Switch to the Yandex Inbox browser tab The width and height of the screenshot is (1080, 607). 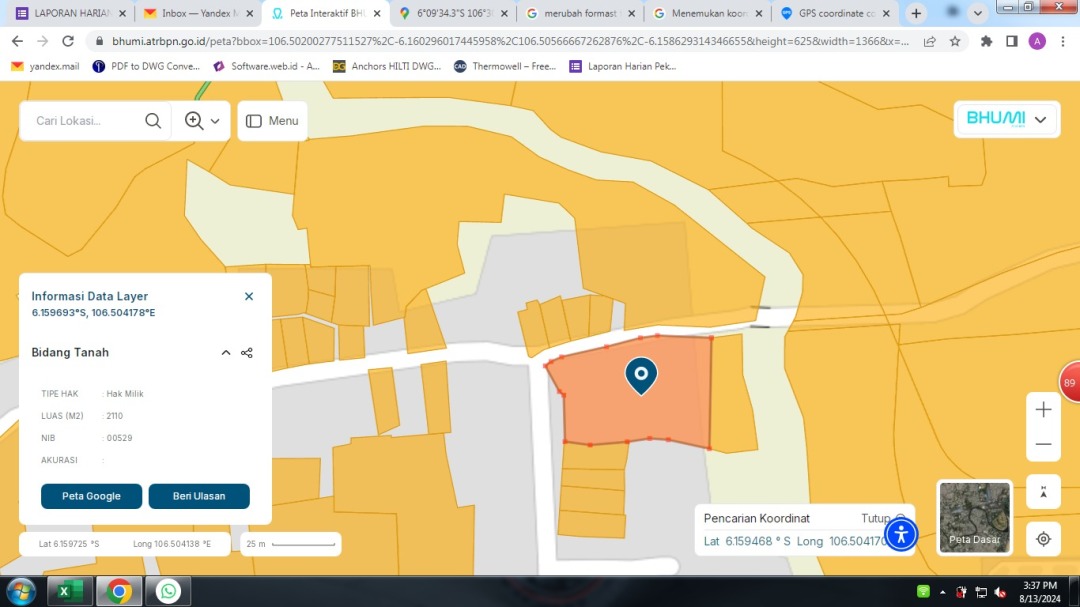tap(196, 13)
